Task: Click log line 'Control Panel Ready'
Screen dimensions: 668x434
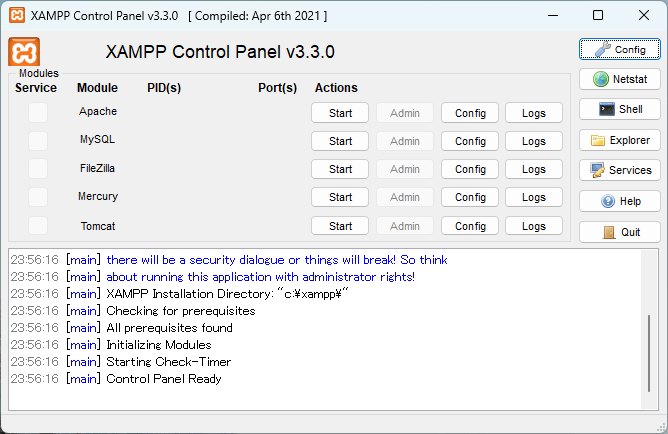Action: click(x=164, y=379)
